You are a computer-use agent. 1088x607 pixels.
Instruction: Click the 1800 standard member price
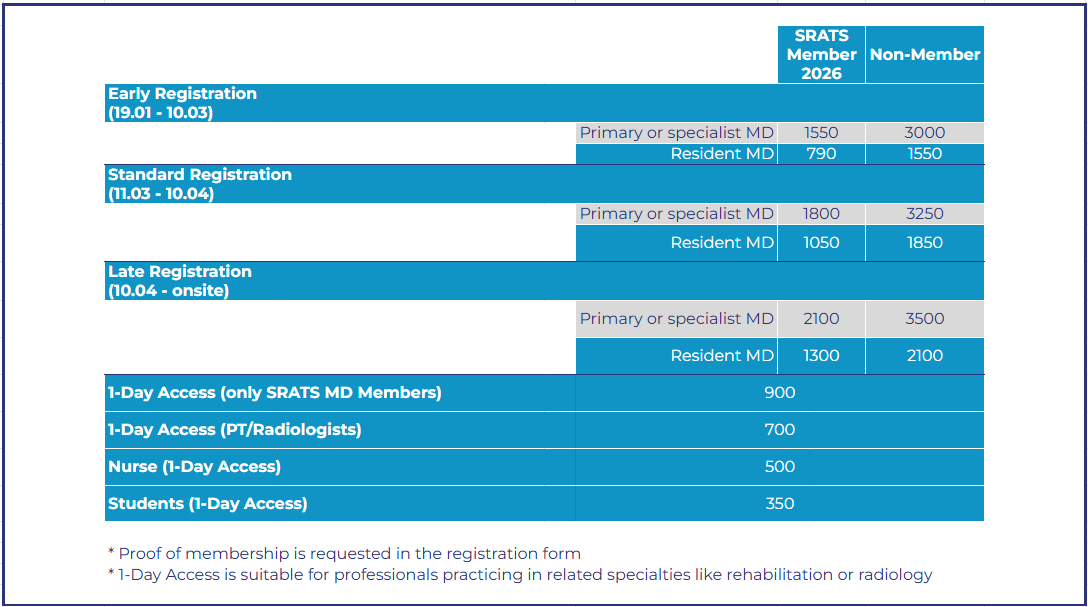click(821, 214)
